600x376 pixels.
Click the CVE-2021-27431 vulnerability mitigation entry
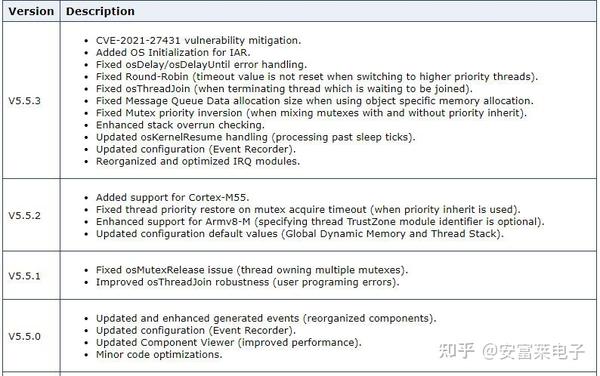[198, 40]
